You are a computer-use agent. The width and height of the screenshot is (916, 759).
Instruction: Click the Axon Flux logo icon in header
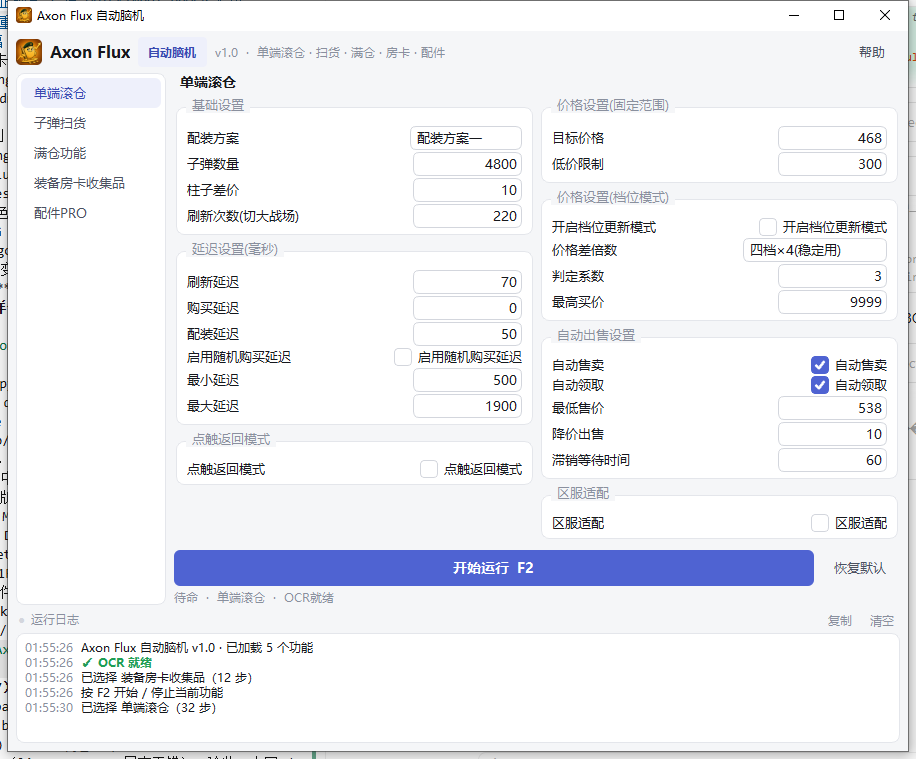[29, 52]
